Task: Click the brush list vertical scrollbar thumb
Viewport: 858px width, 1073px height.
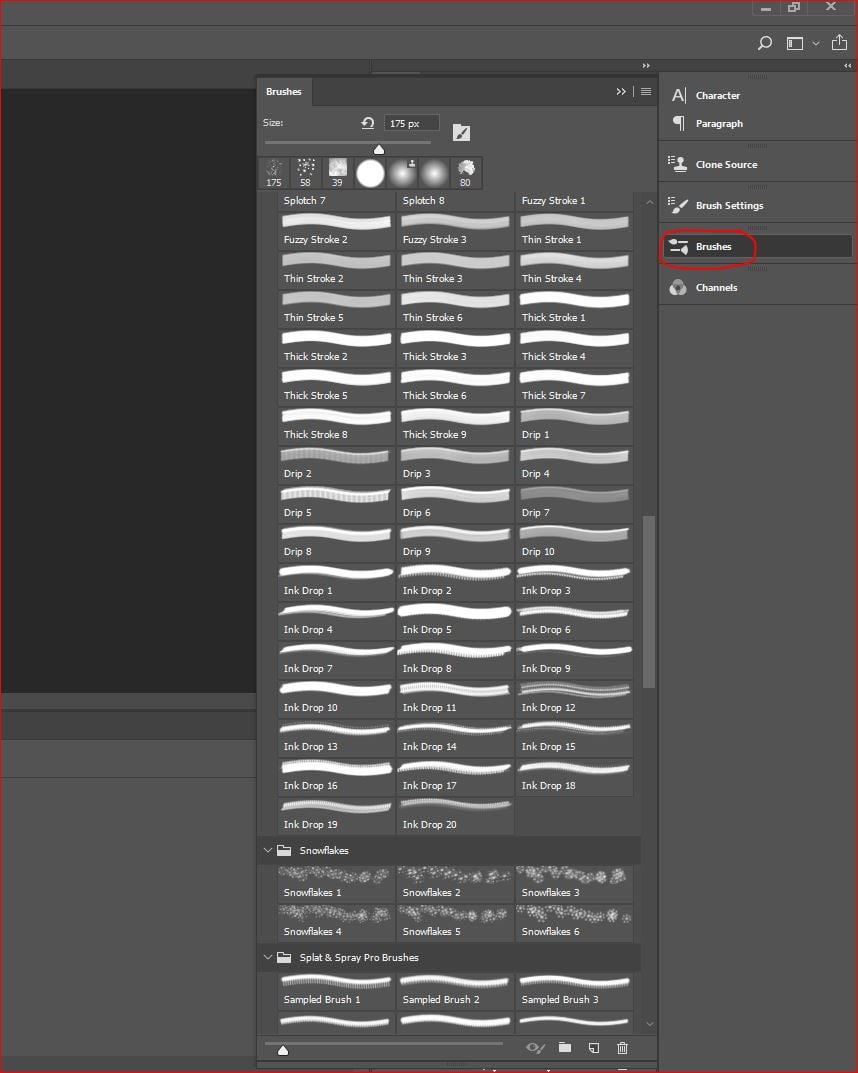Action: coord(649,602)
